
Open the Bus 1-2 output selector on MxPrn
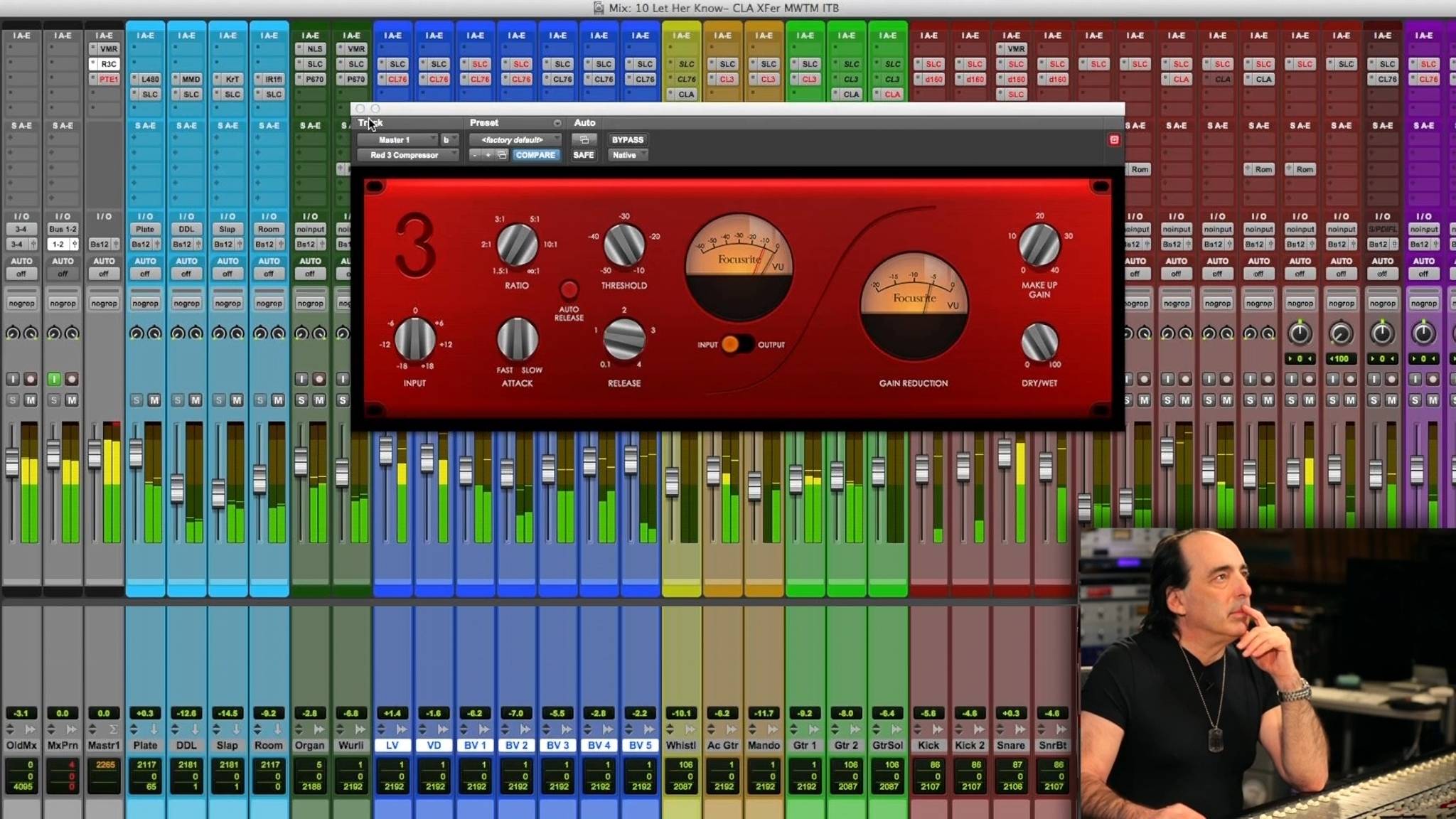coord(63,229)
